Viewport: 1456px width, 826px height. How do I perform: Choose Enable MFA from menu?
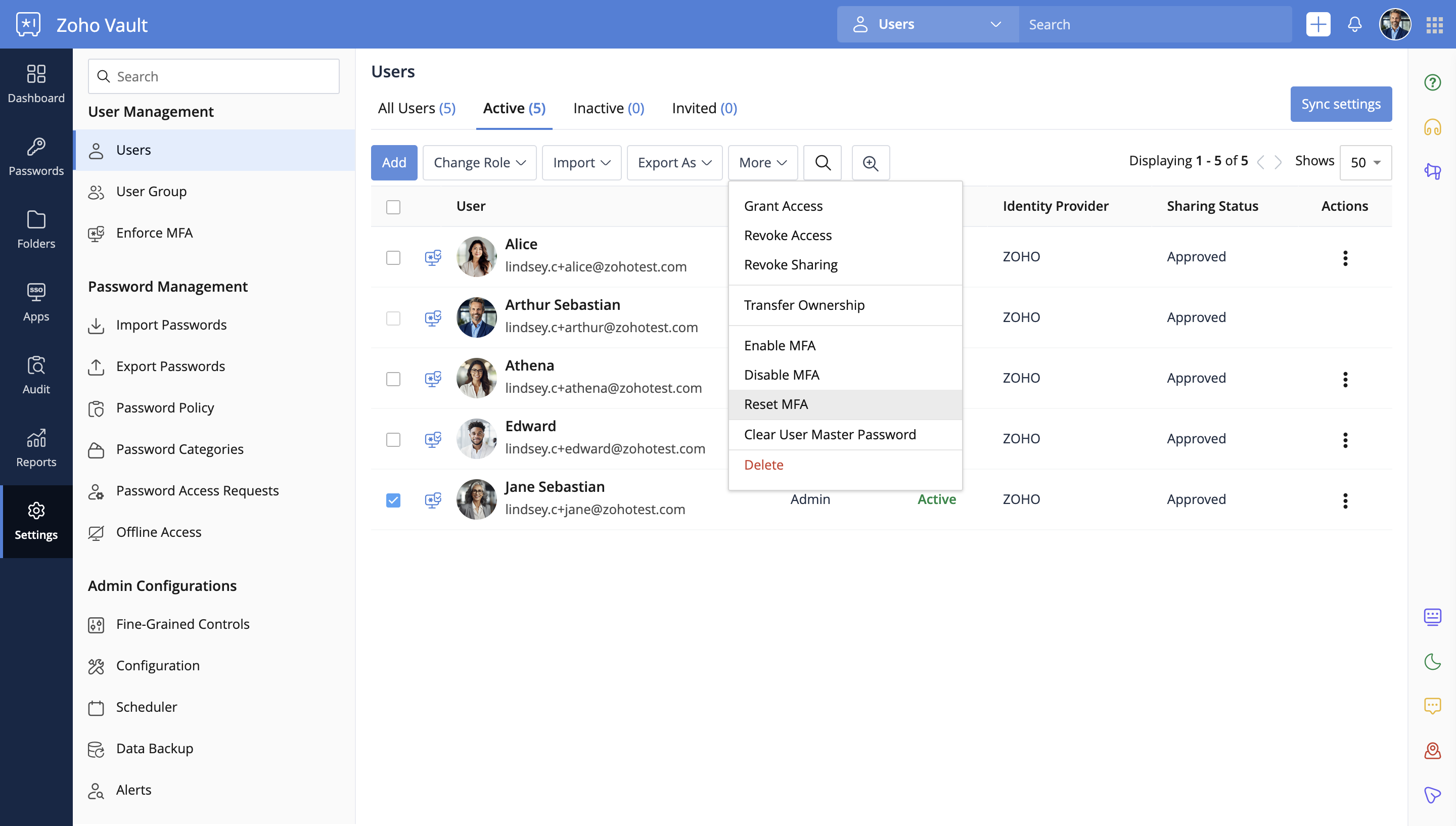click(x=845, y=345)
